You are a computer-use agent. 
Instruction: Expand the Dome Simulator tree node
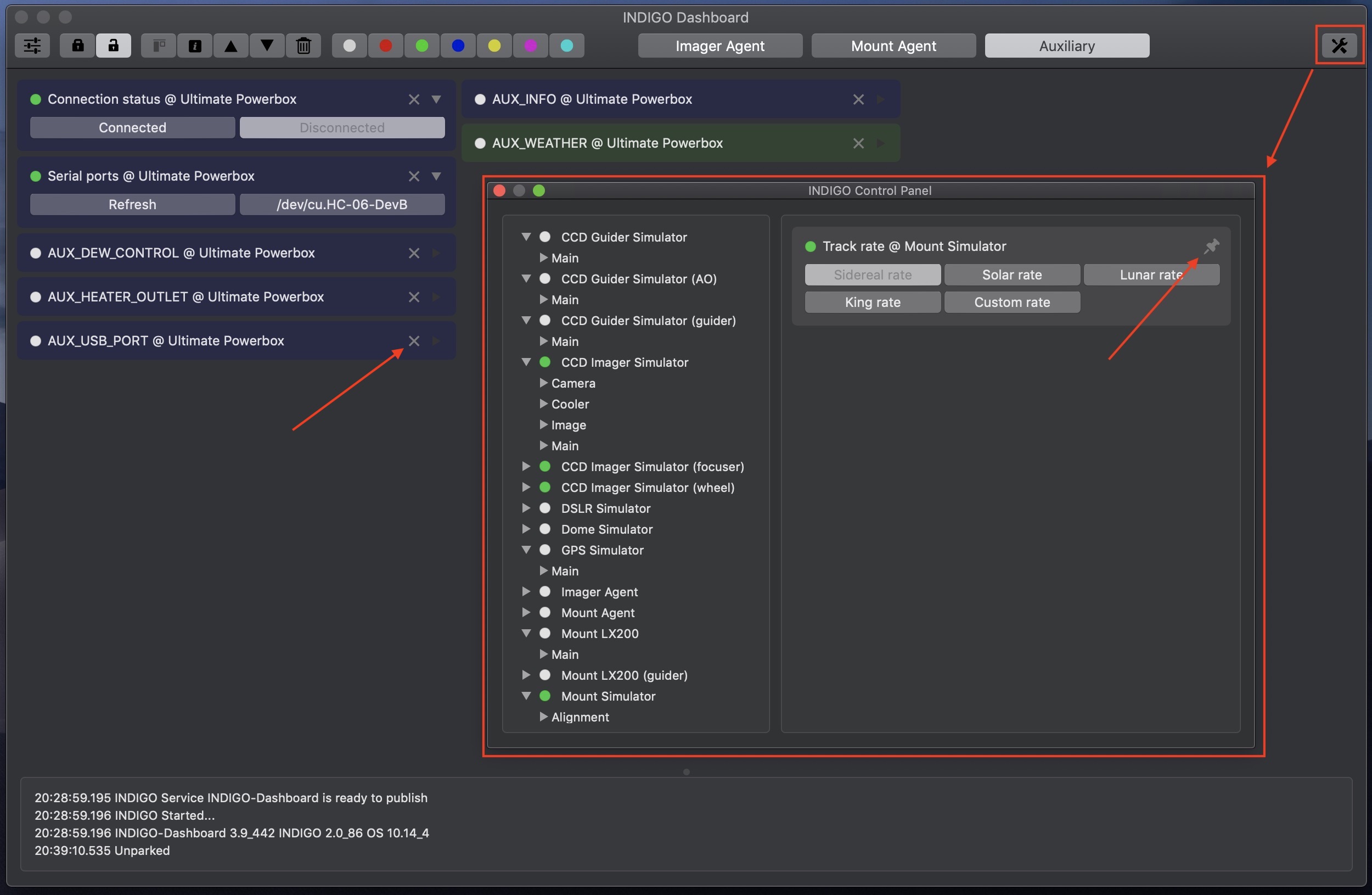(x=526, y=528)
